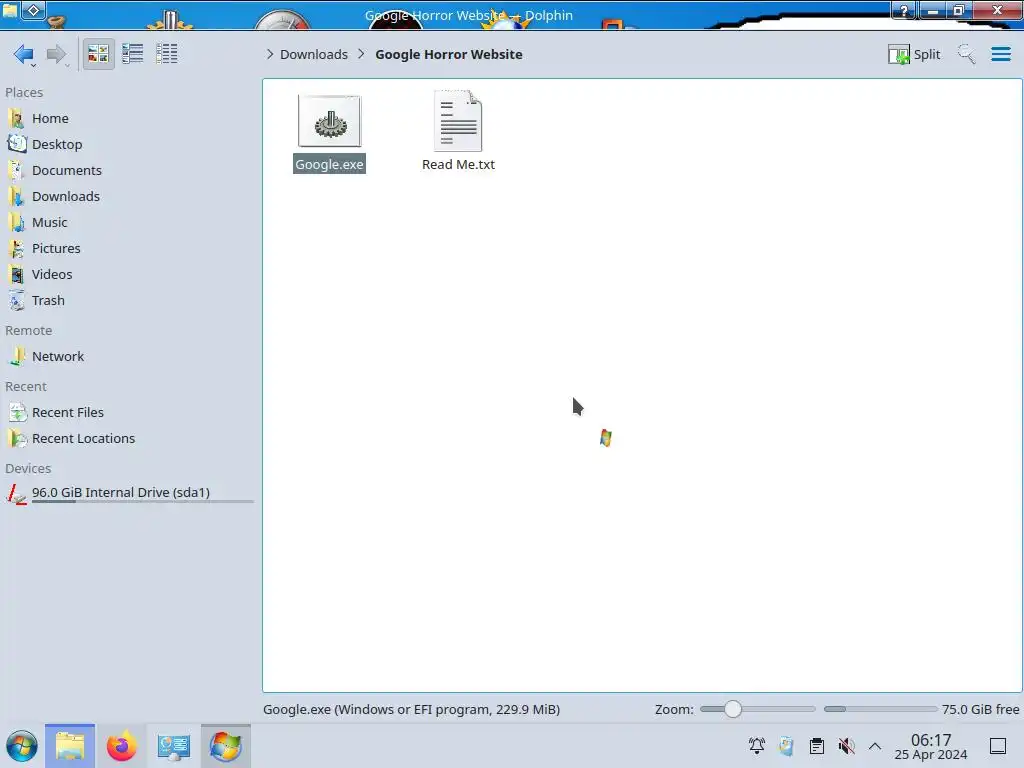Expand chevron before Google Horror Website breadcrumb
The height and width of the screenshot is (768, 1024).
(x=361, y=54)
